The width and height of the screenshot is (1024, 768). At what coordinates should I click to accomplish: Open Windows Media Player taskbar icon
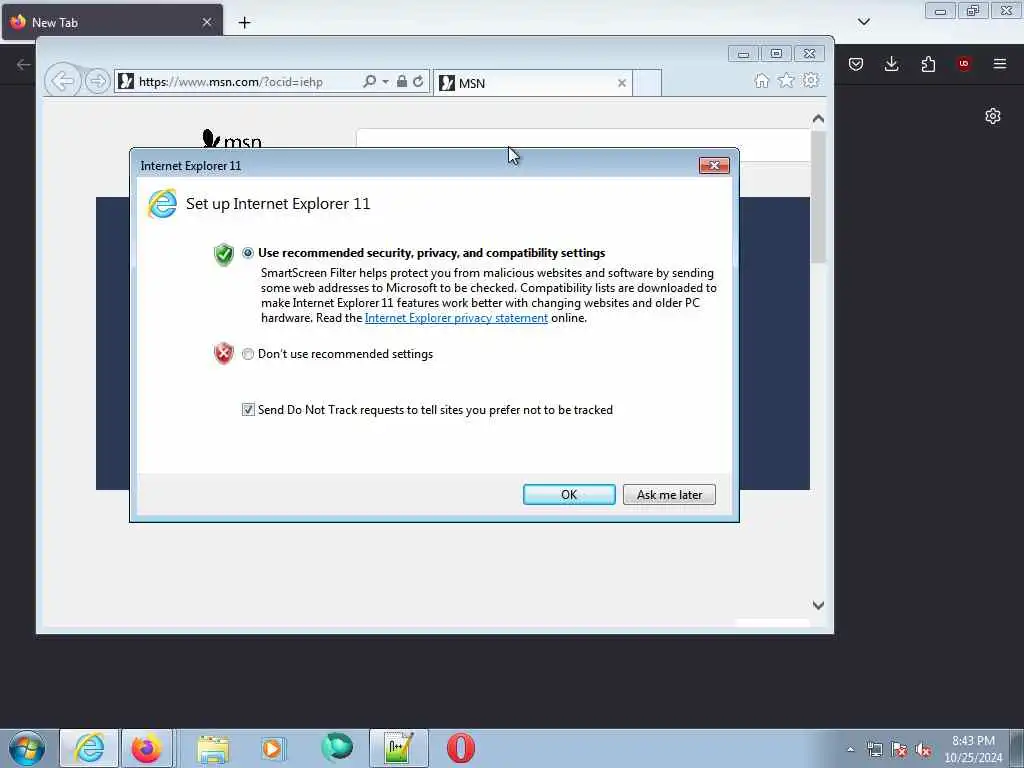tap(272, 749)
